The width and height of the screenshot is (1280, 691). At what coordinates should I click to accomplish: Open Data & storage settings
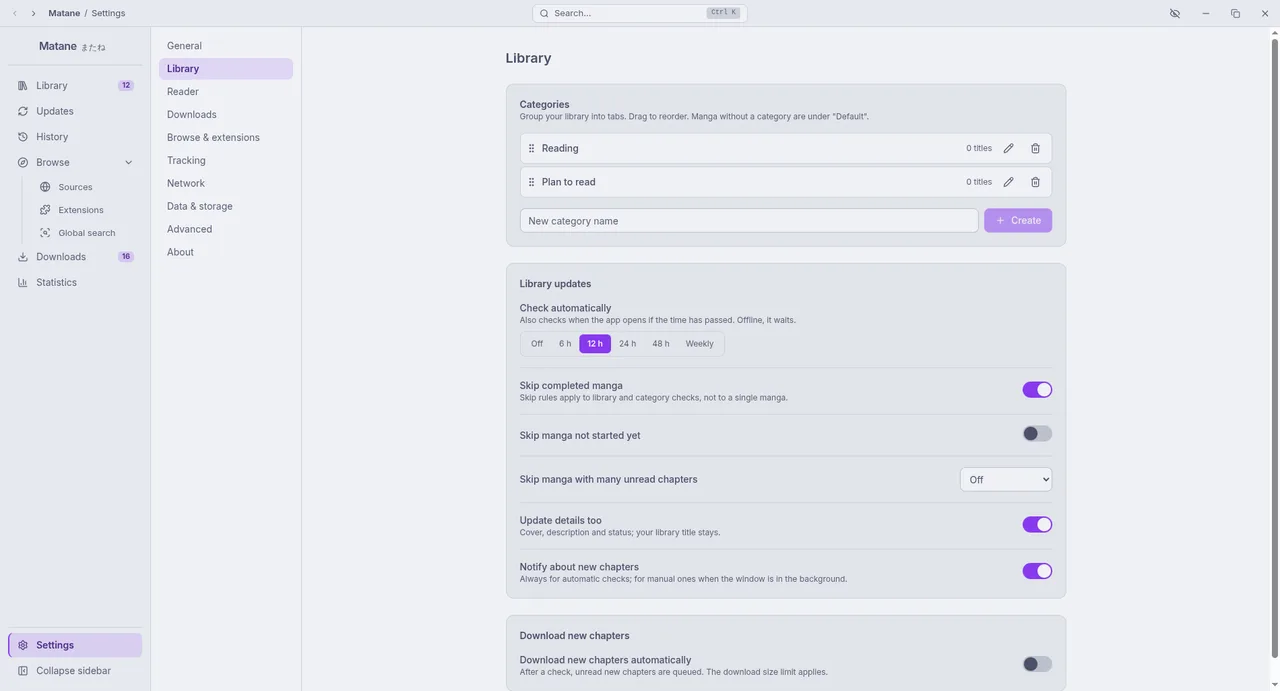[226, 207]
